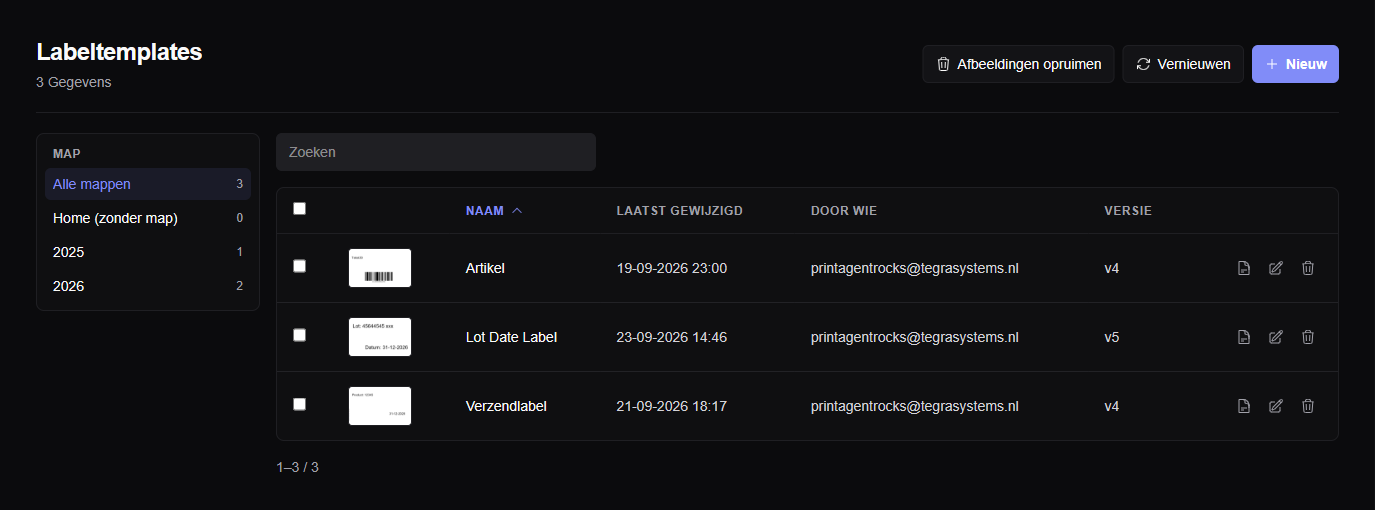Open PDF icon for Artikel row
Viewport: 1375px width, 510px height.
pos(1244,268)
